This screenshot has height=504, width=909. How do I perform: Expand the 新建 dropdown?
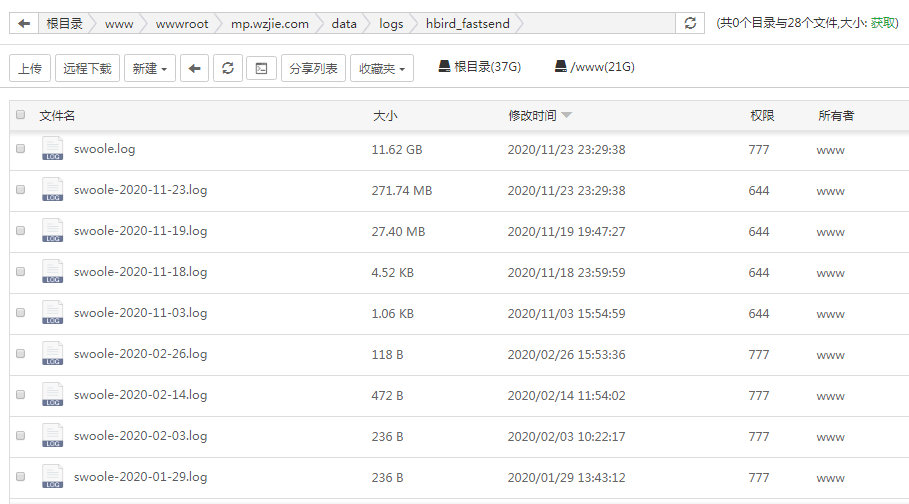click(150, 68)
